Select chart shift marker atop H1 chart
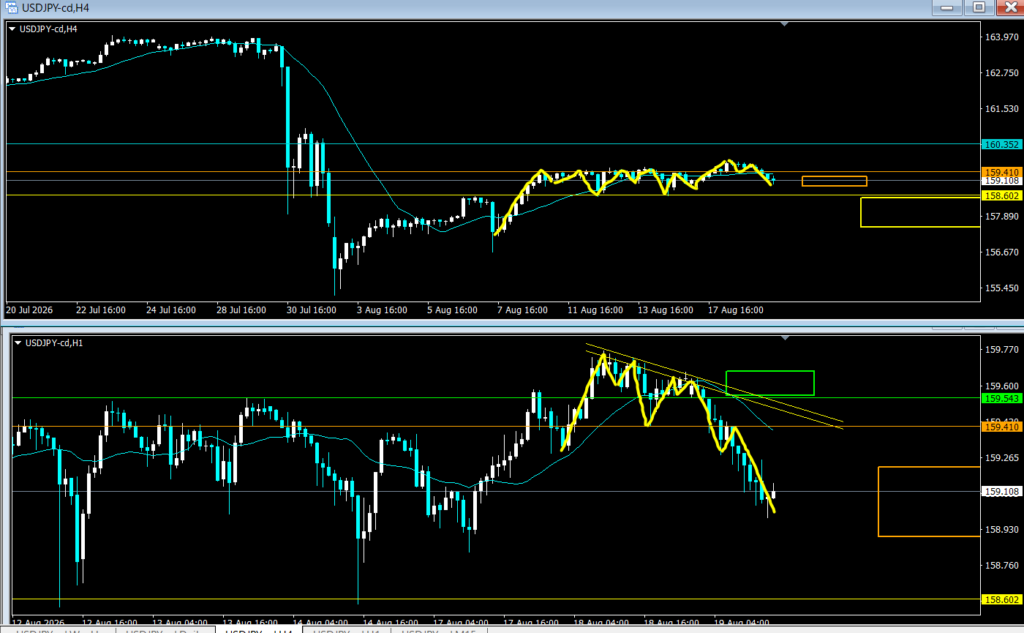The width and height of the screenshot is (1024, 633). coord(785,338)
